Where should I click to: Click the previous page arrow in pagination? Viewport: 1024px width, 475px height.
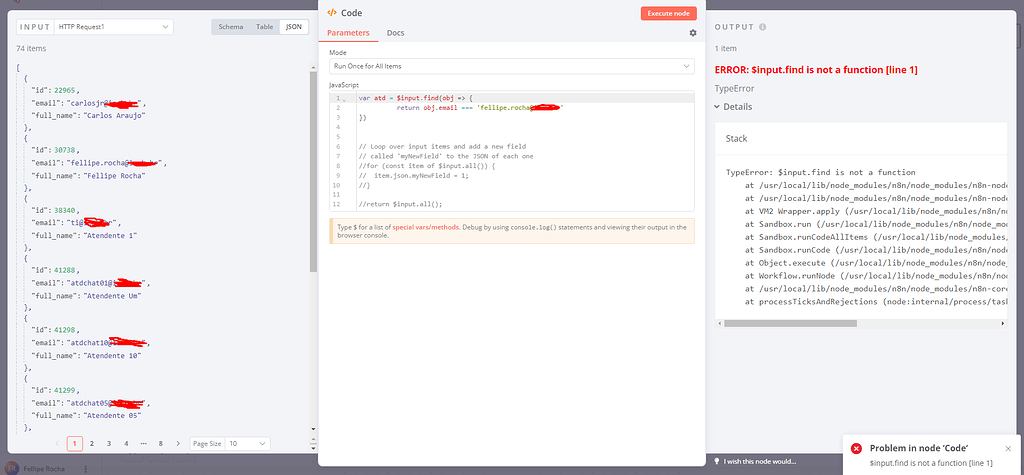tap(57, 443)
